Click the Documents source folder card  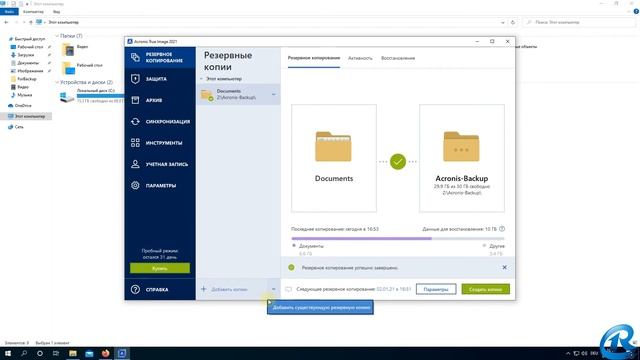(x=334, y=158)
